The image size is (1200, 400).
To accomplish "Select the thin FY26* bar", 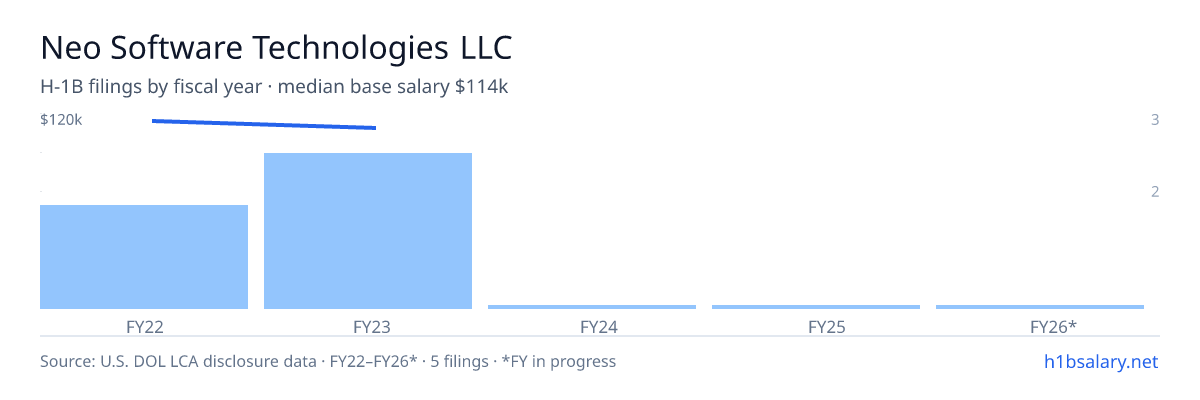I will [1040, 307].
